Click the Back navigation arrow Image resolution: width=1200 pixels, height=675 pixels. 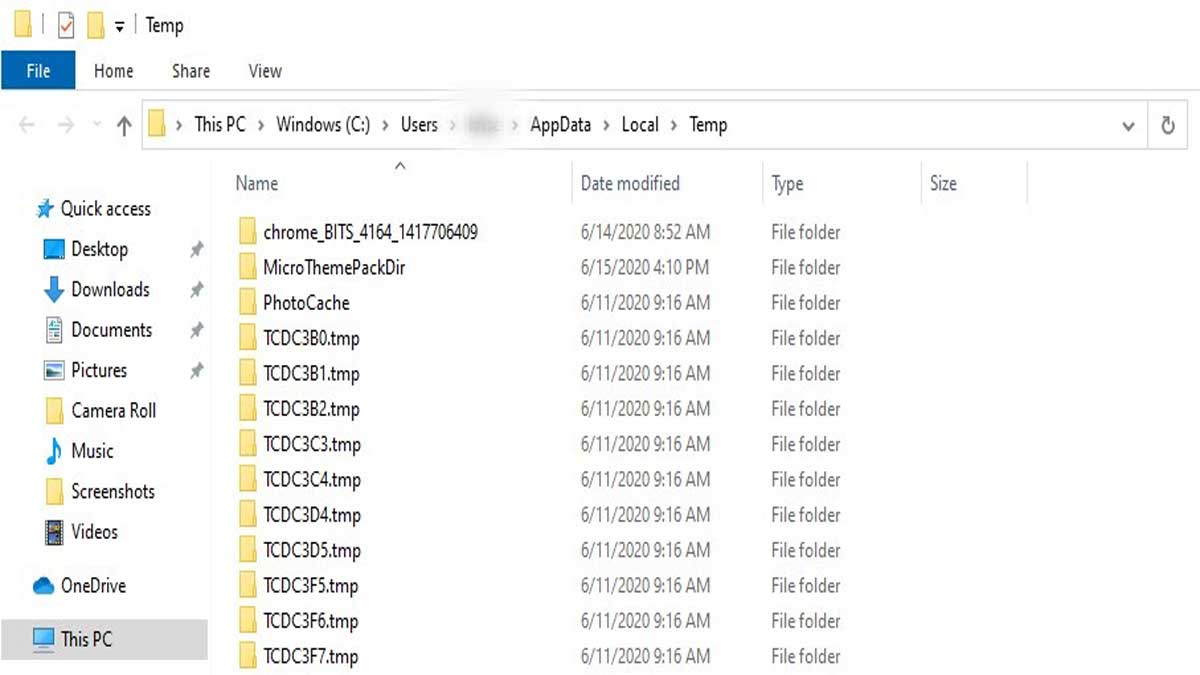[x=27, y=125]
